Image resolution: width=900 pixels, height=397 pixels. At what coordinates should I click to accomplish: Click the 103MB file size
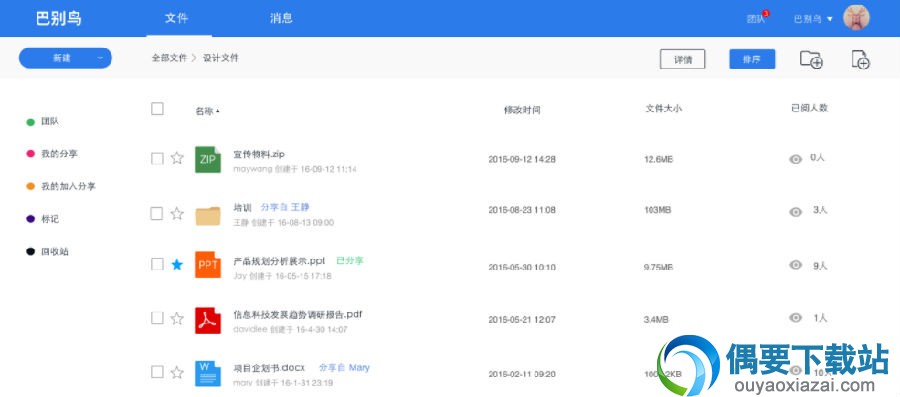657,210
